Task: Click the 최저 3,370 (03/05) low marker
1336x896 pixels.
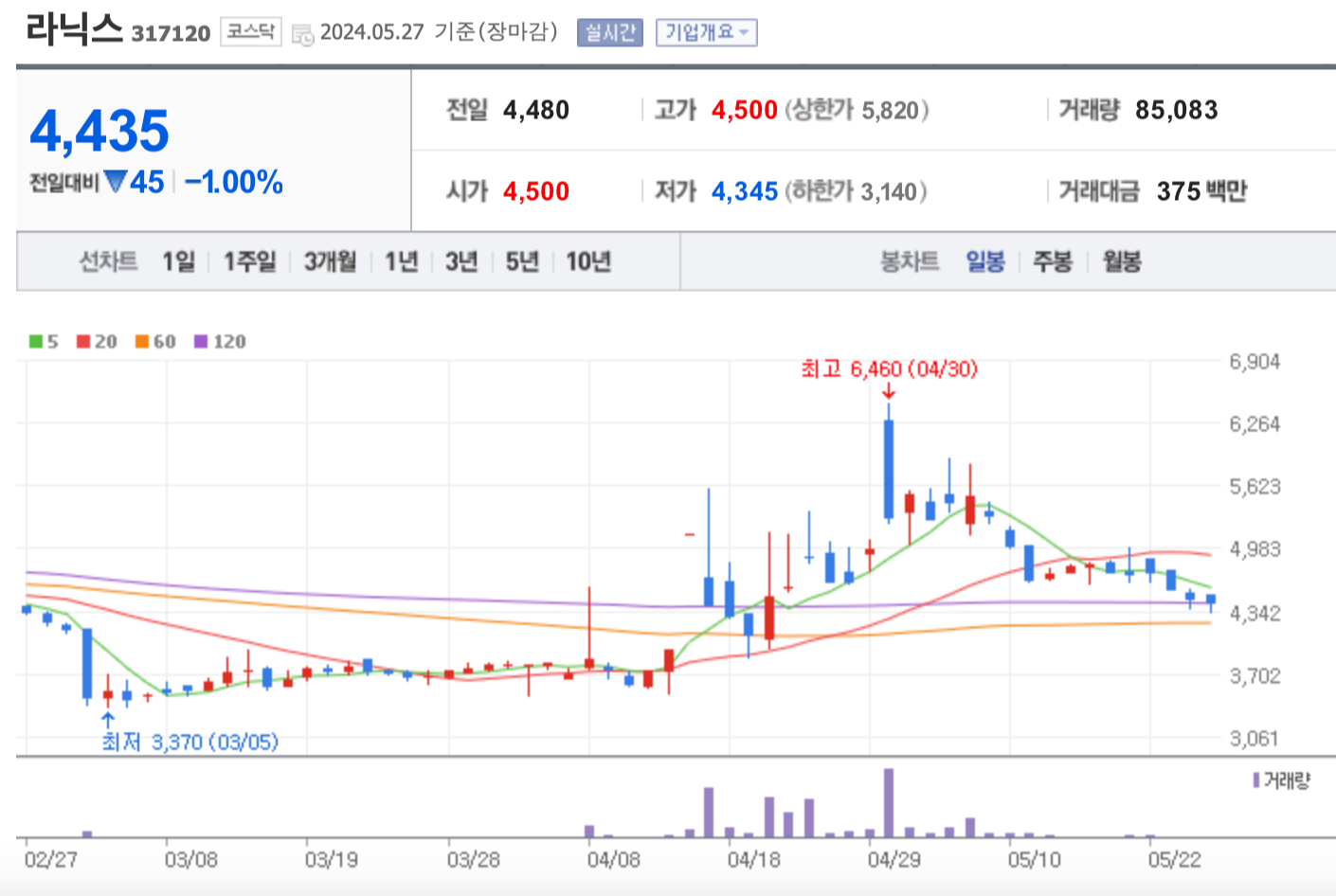Action: click(190, 742)
